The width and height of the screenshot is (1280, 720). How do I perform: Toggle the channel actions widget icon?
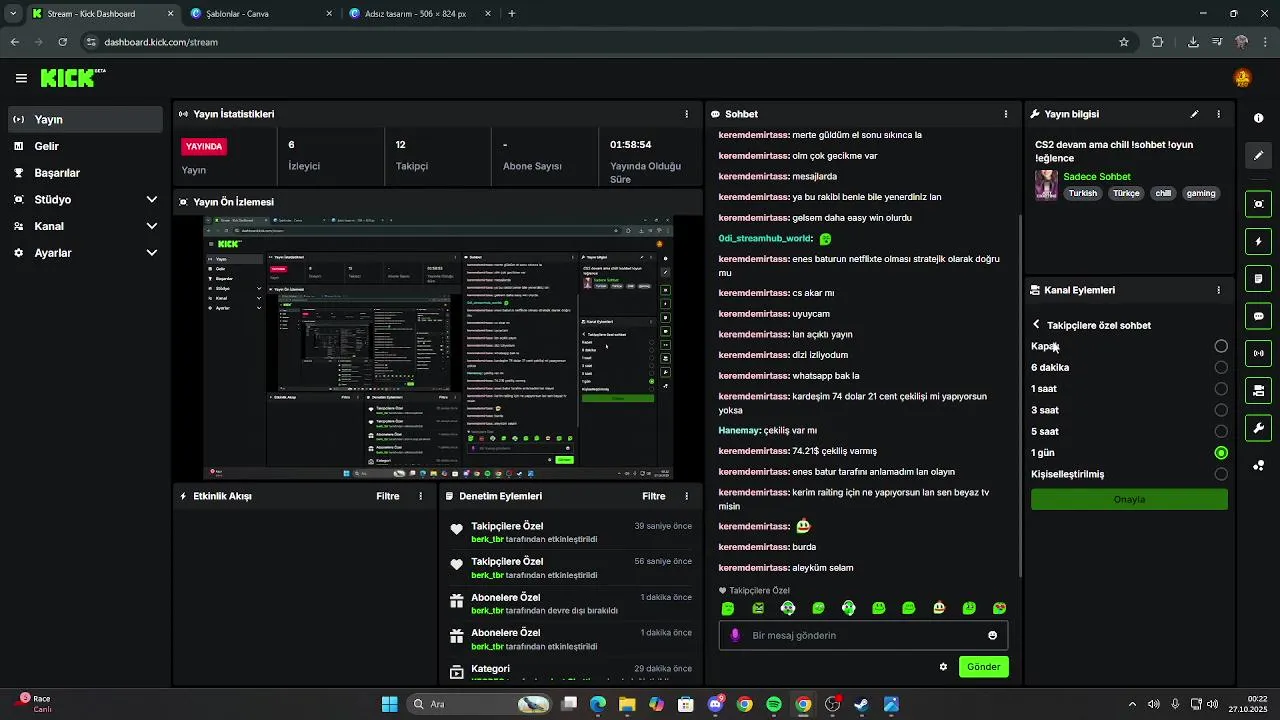pyautogui.click(x=1258, y=390)
